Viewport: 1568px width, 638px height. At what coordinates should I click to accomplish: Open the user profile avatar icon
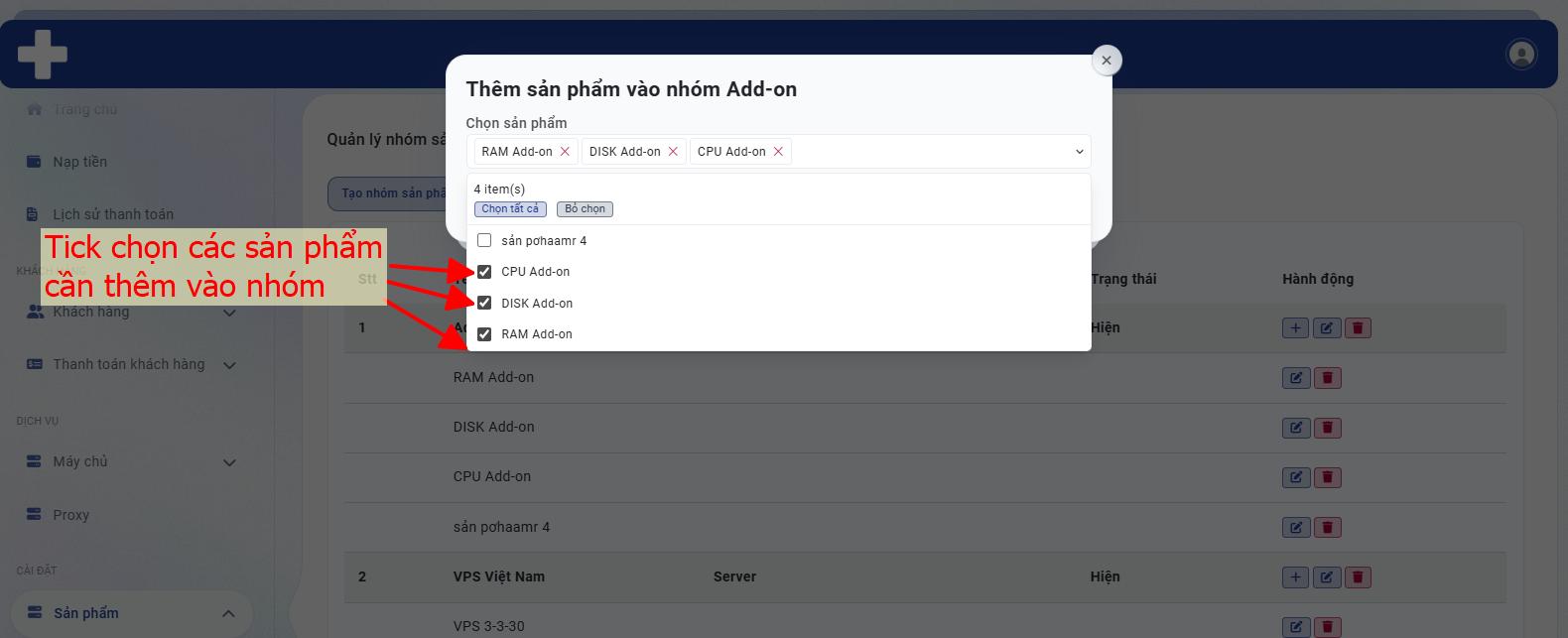pos(1521,54)
